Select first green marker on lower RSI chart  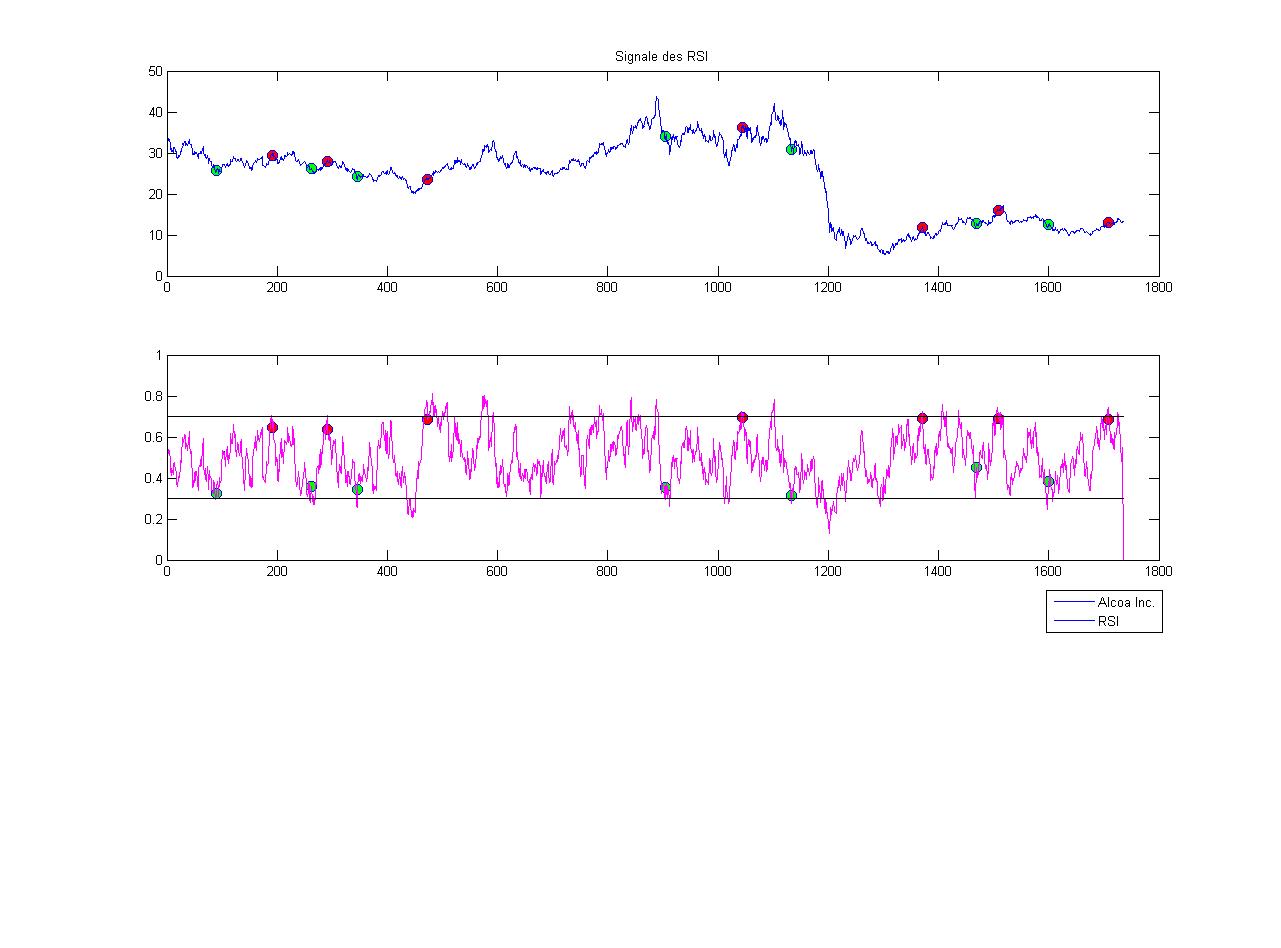coord(216,493)
